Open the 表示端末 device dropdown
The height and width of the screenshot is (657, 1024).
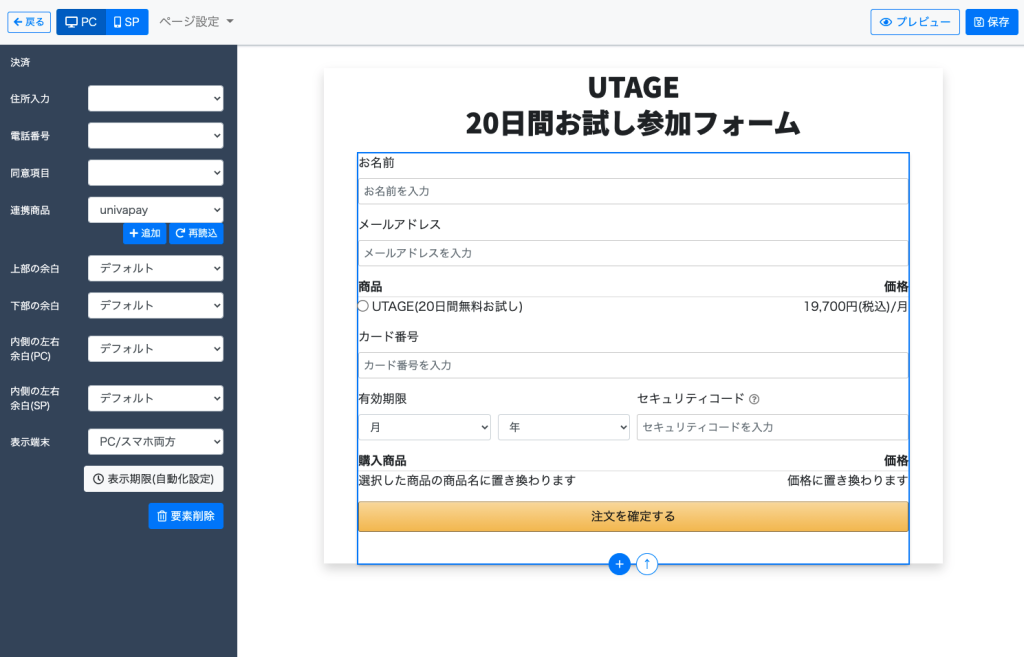pos(155,441)
